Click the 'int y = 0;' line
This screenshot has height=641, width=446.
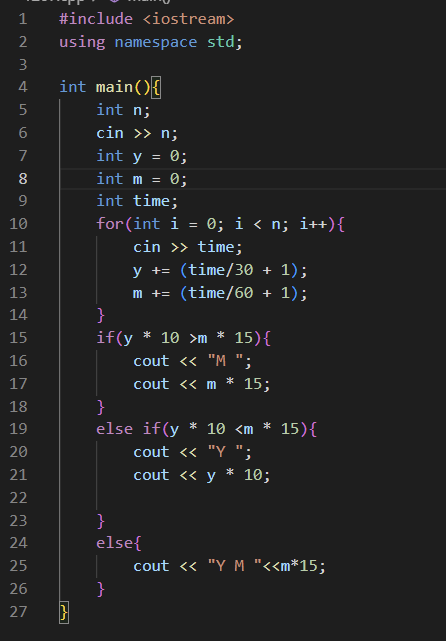click(x=142, y=156)
